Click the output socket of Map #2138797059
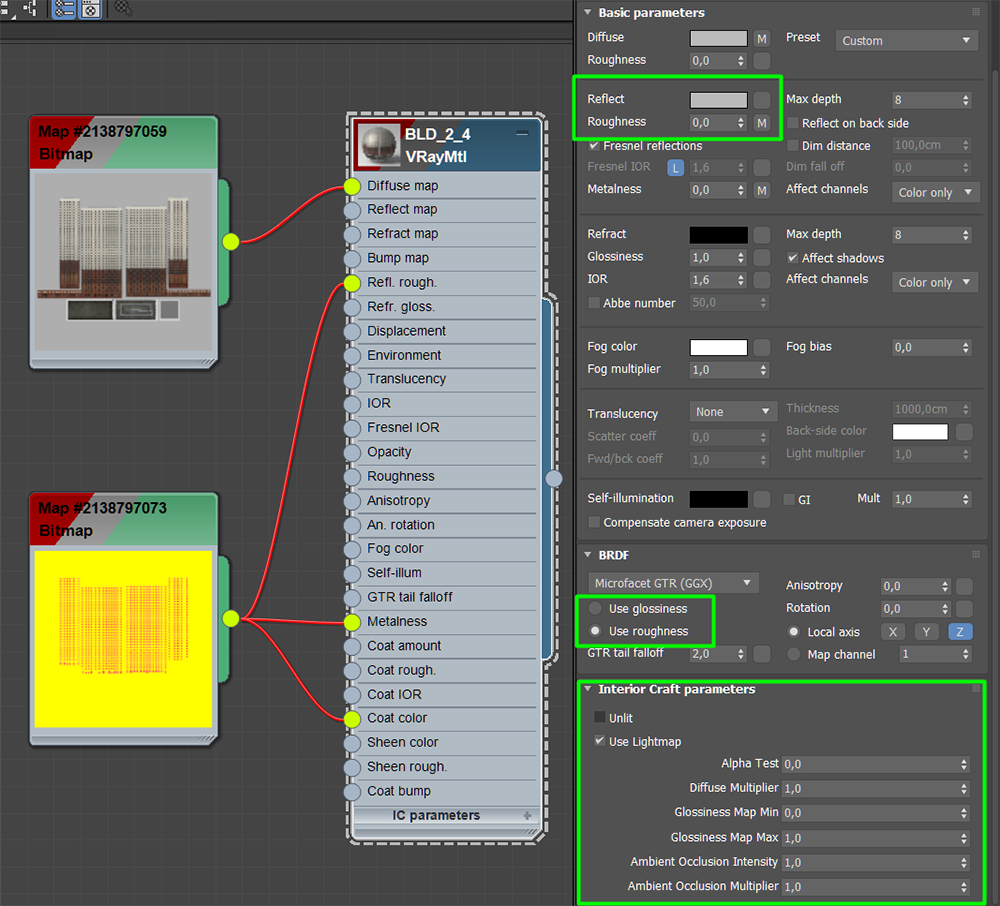This screenshot has height=906, width=1000. click(x=231, y=242)
